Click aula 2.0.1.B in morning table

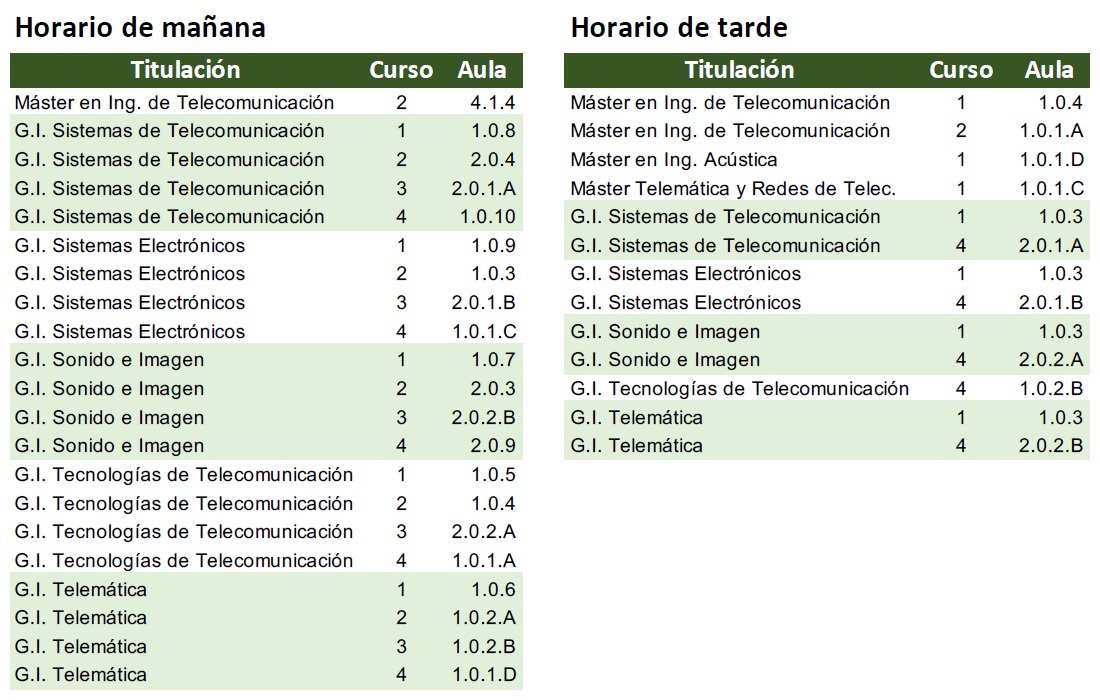pyautogui.click(x=483, y=302)
